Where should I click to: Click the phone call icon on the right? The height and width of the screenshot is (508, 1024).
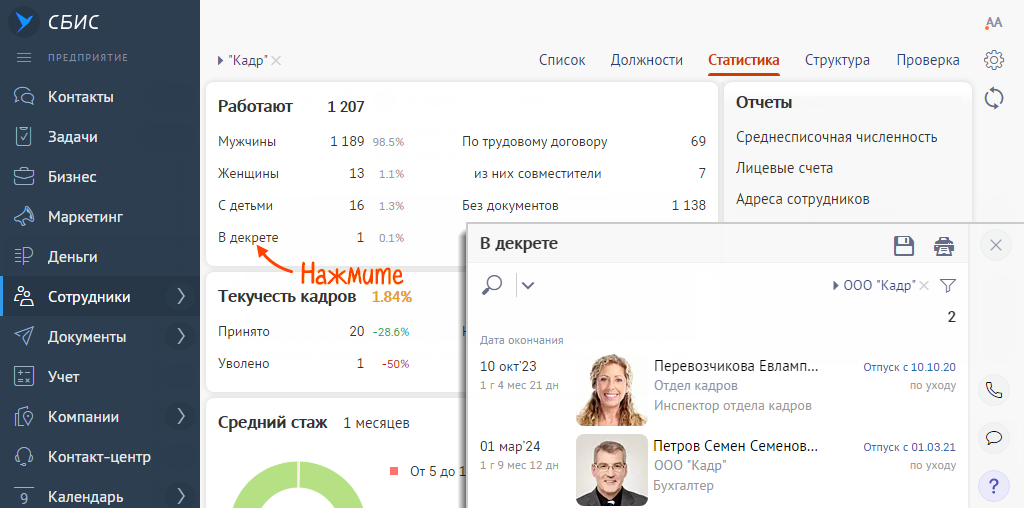994,390
